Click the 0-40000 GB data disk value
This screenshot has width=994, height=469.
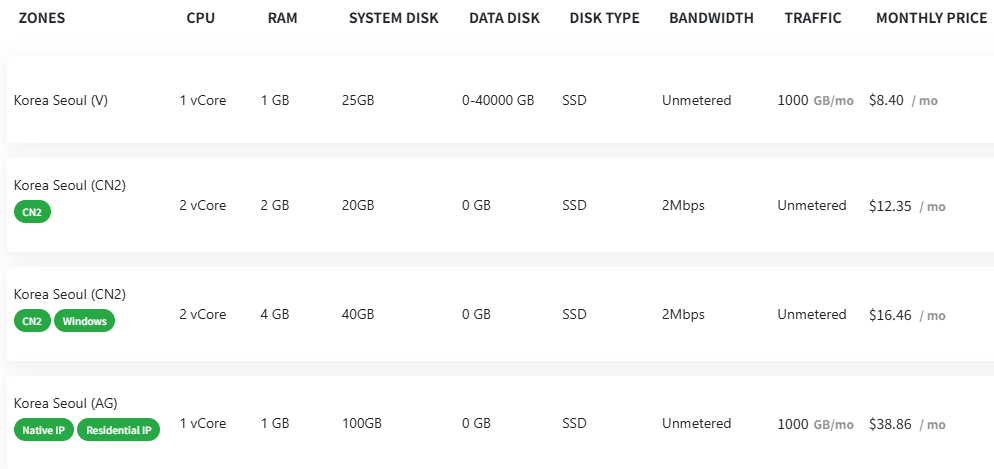point(498,100)
